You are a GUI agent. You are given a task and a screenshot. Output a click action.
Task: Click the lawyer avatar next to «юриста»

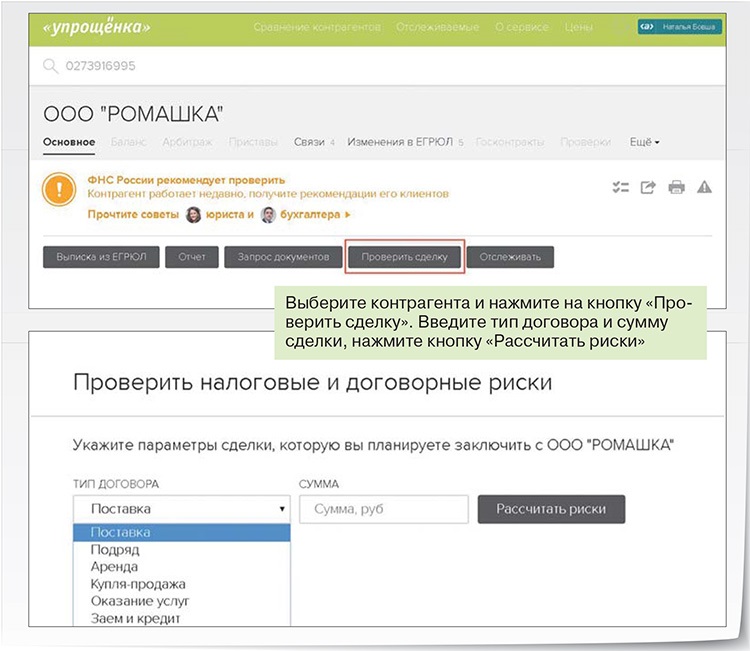[194, 214]
